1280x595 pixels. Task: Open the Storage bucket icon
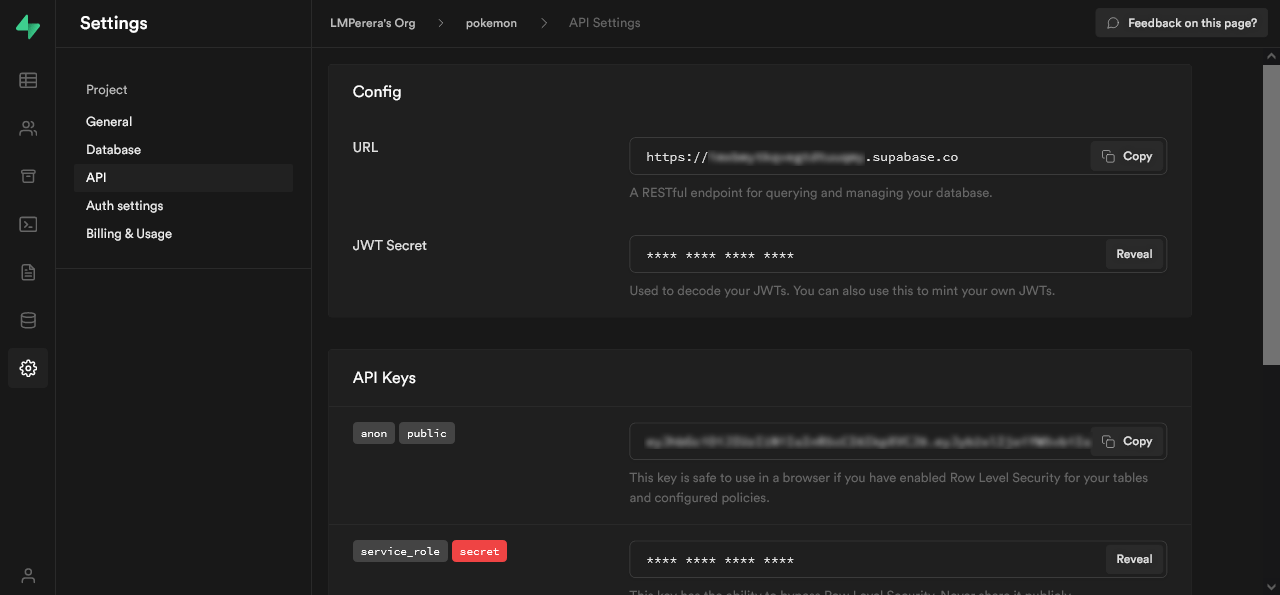click(x=28, y=176)
